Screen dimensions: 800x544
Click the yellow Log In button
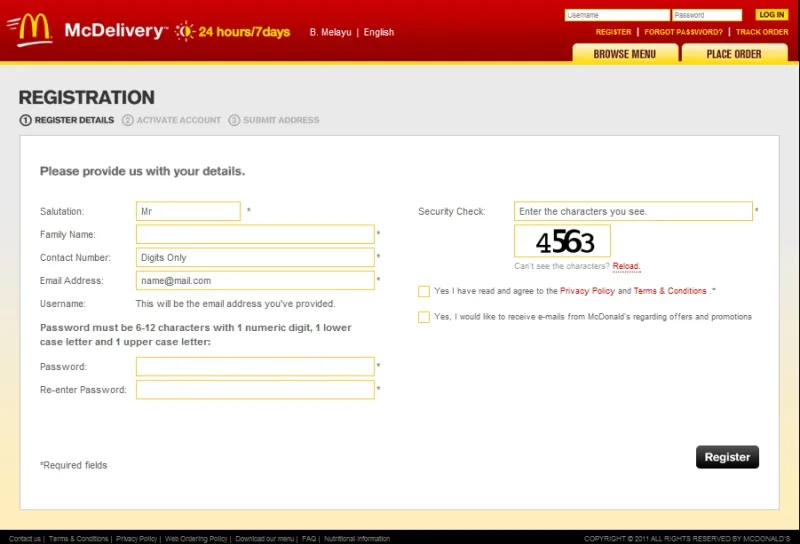771,15
